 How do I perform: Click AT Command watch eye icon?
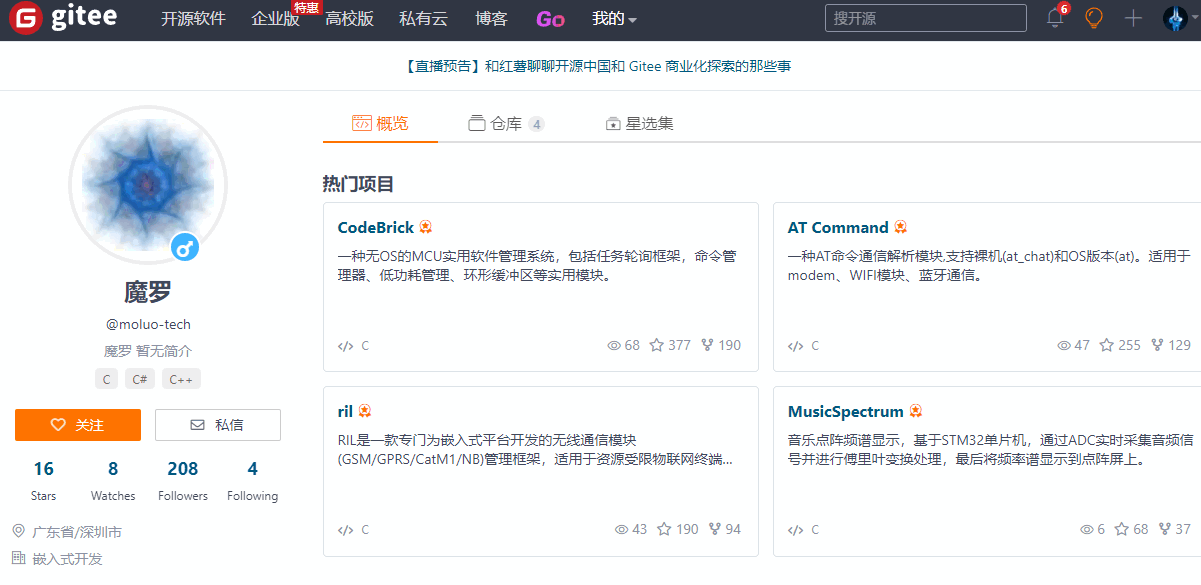(1065, 345)
